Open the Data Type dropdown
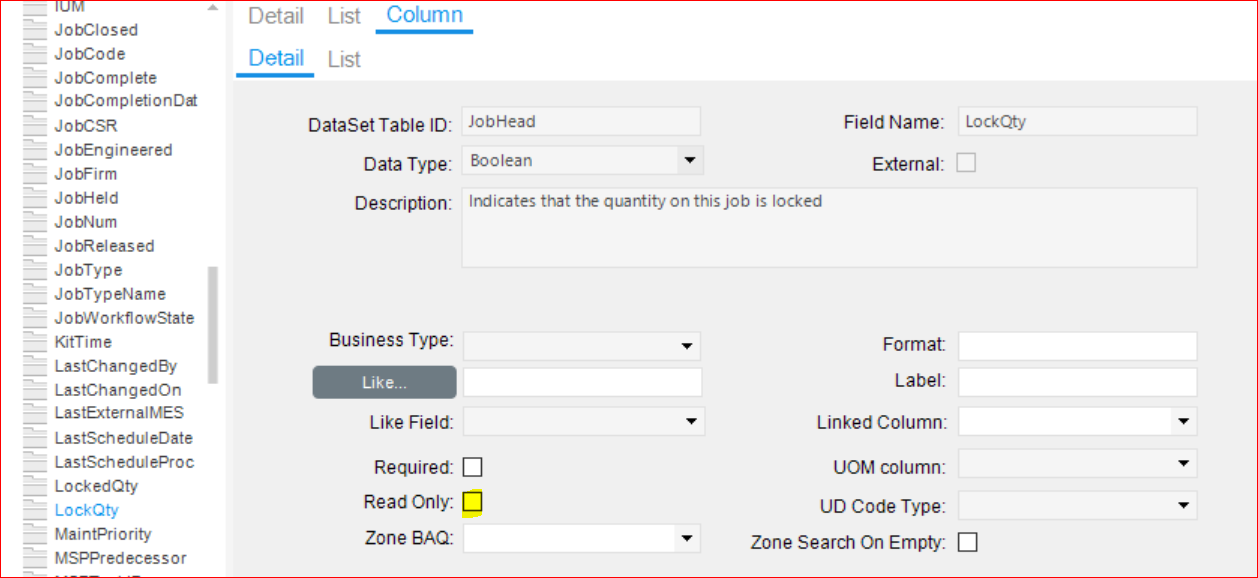The width and height of the screenshot is (1258, 578). pos(689,160)
